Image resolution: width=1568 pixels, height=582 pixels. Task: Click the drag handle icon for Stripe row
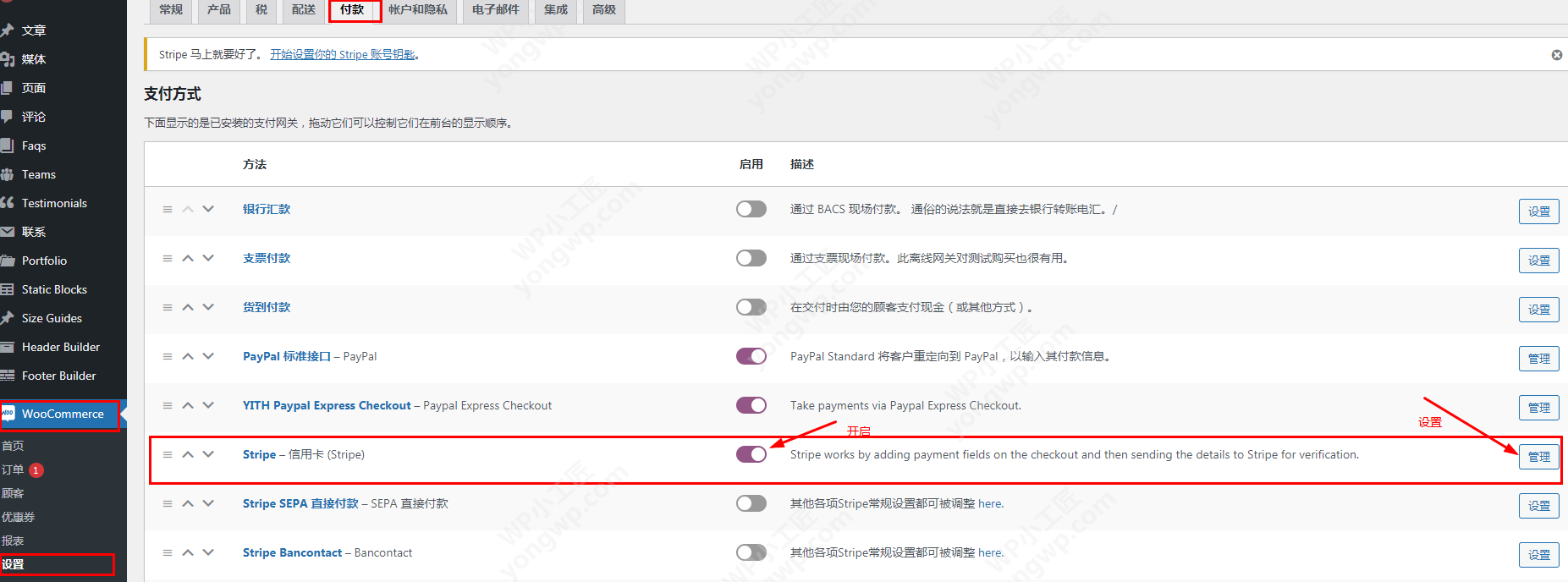168,454
